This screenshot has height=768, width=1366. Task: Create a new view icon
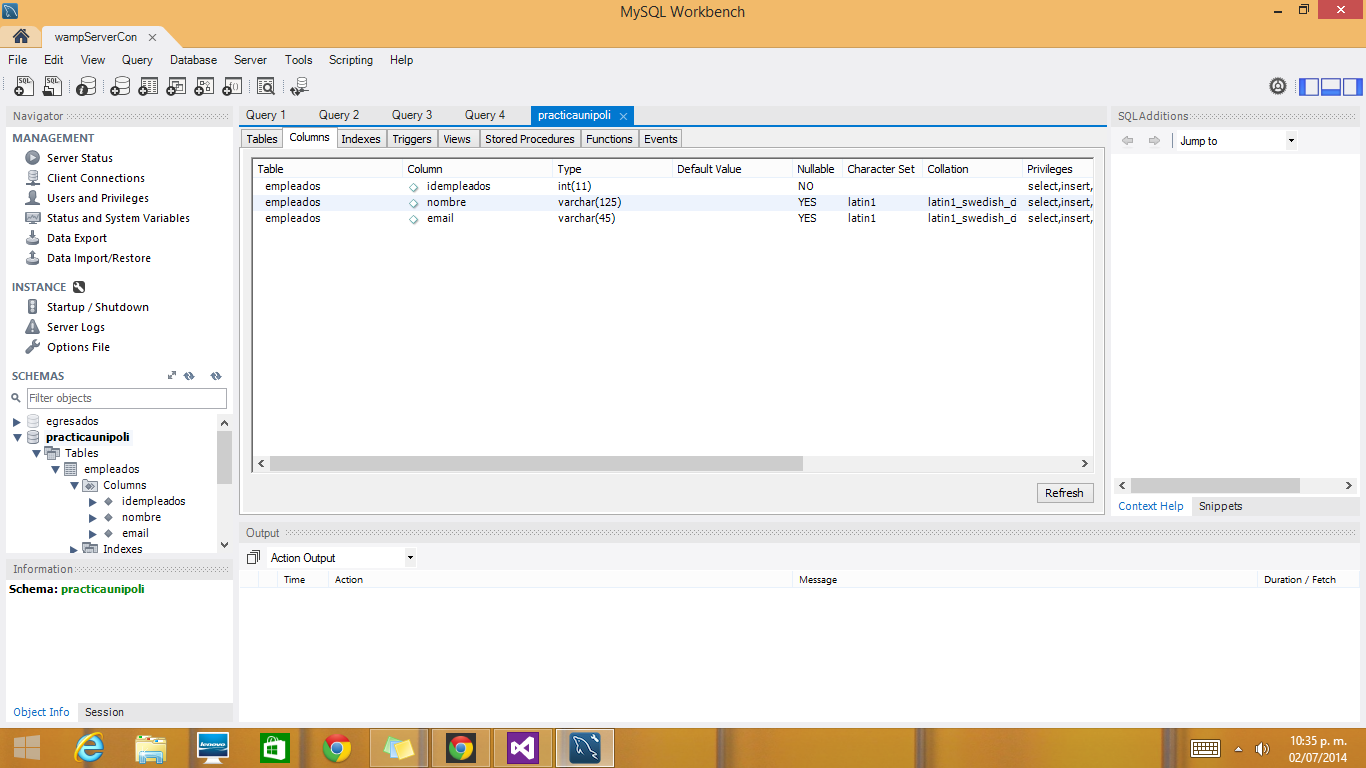[x=178, y=87]
